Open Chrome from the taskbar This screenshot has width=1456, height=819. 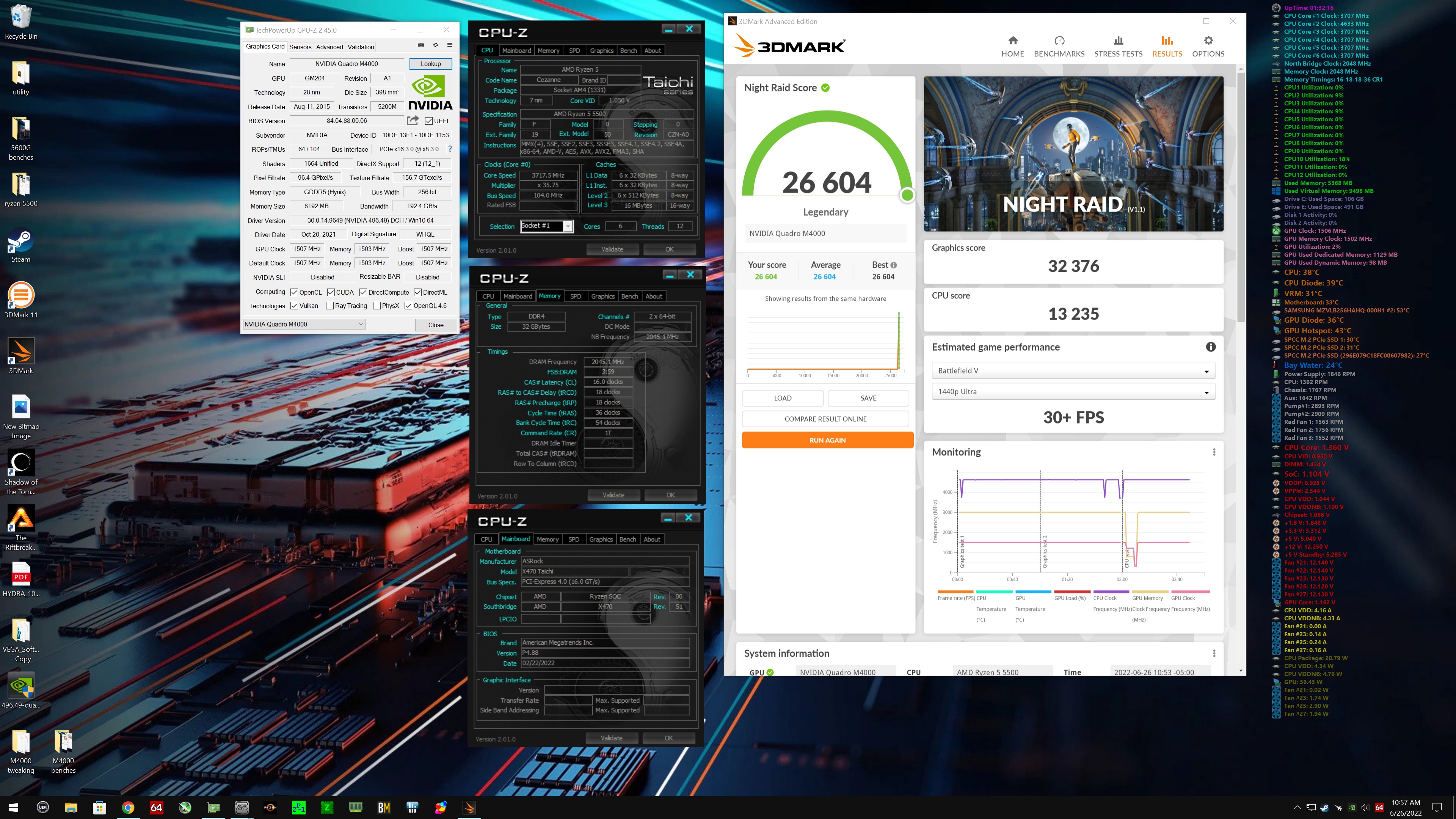[x=128, y=808]
